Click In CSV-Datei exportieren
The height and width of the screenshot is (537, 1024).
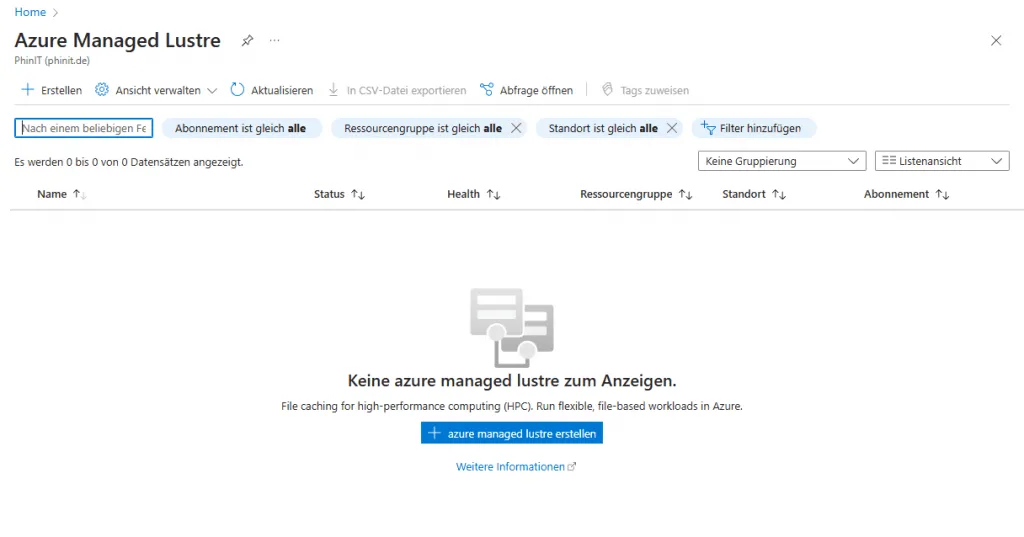point(397,90)
